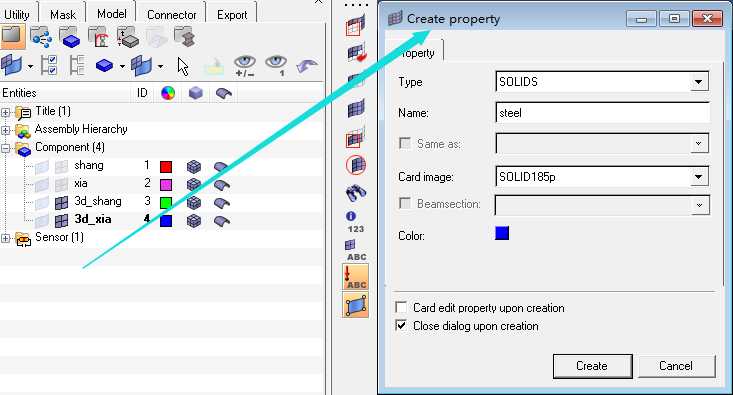The image size is (733, 395).
Task: Click the red color swatch of shang
Action: 166,166
